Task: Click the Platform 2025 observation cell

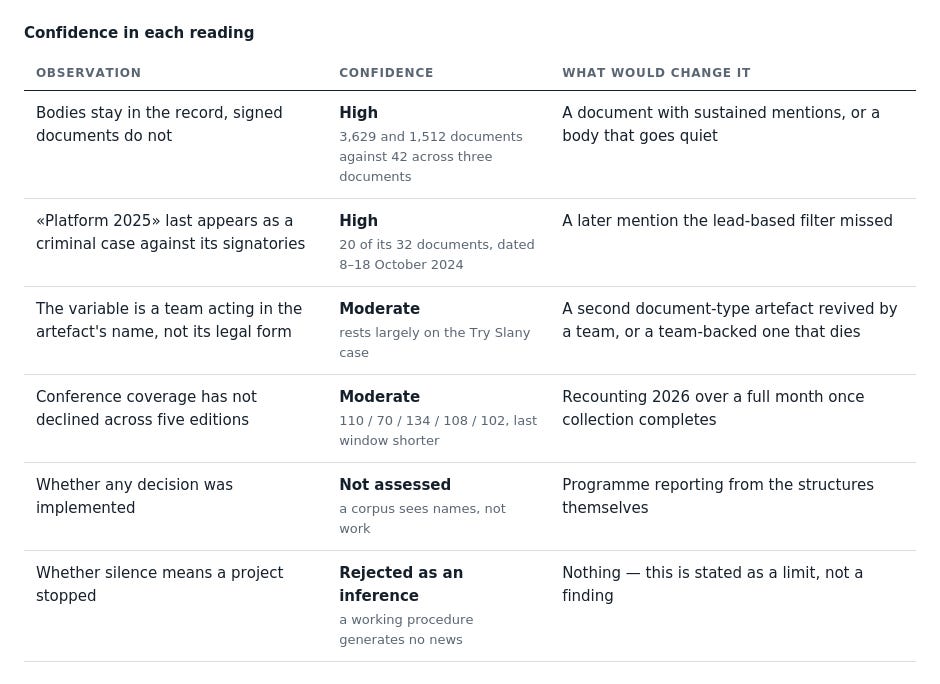Action: click(170, 232)
